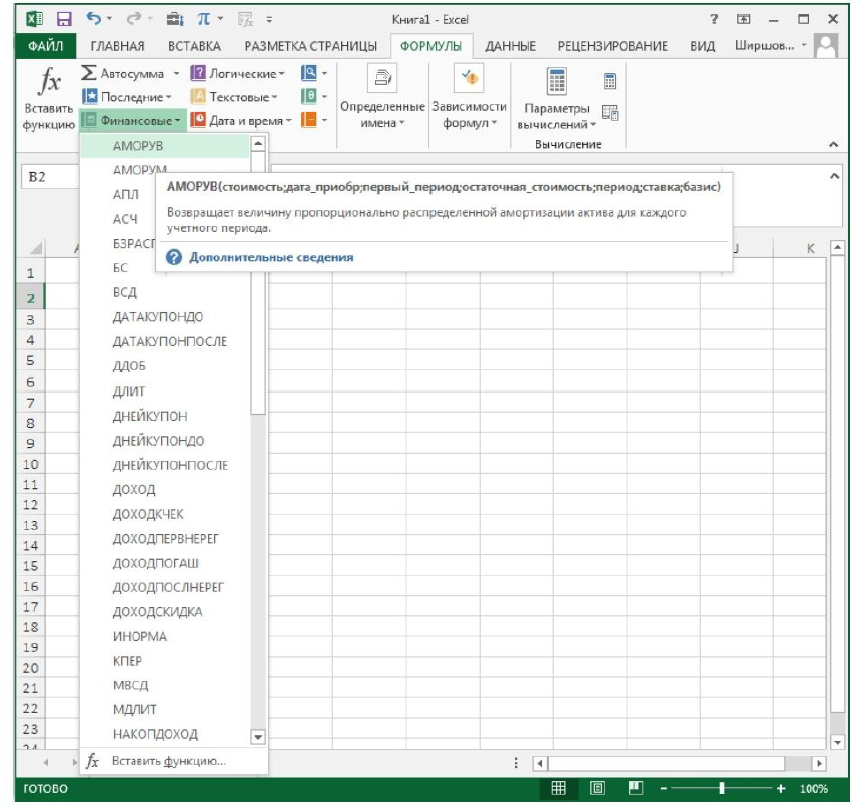
Task: Click the Pi equation icon in quick access
Action: 203,19
